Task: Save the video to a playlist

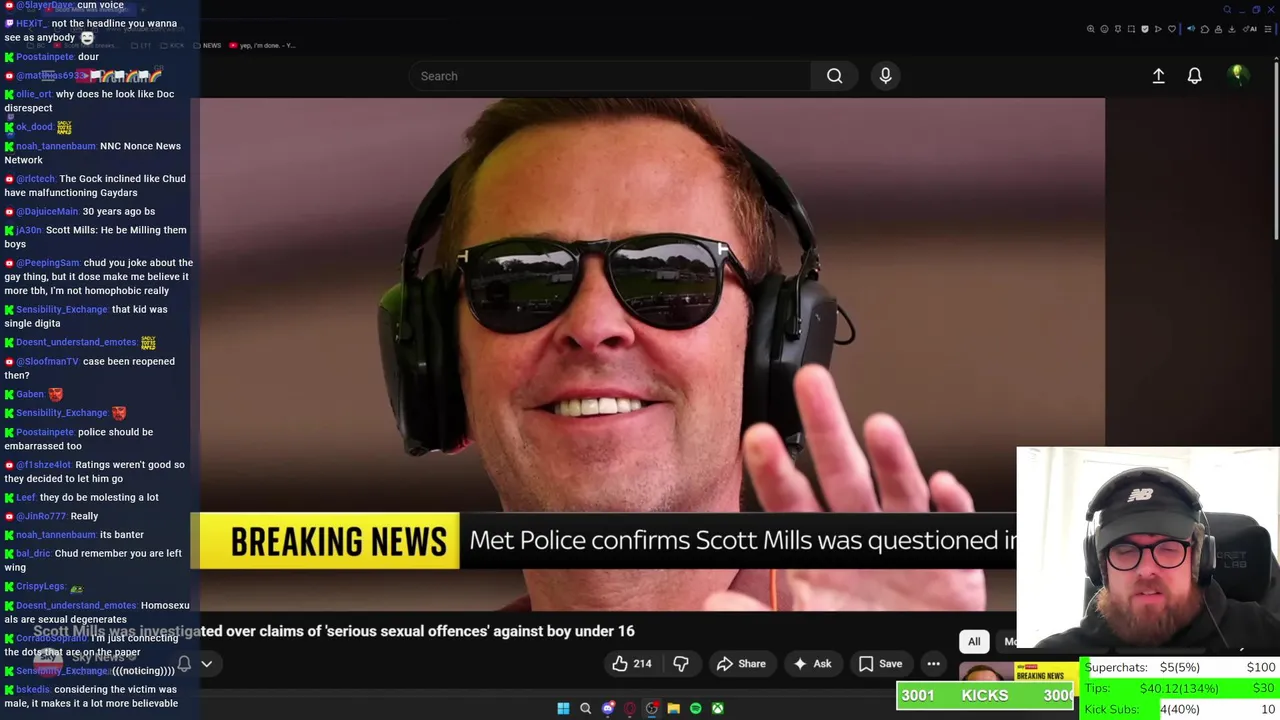Action: (880, 663)
